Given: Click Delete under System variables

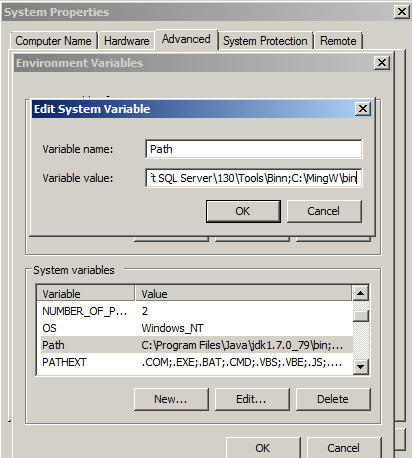Looking at the screenshot, I should tap(333, 399).
